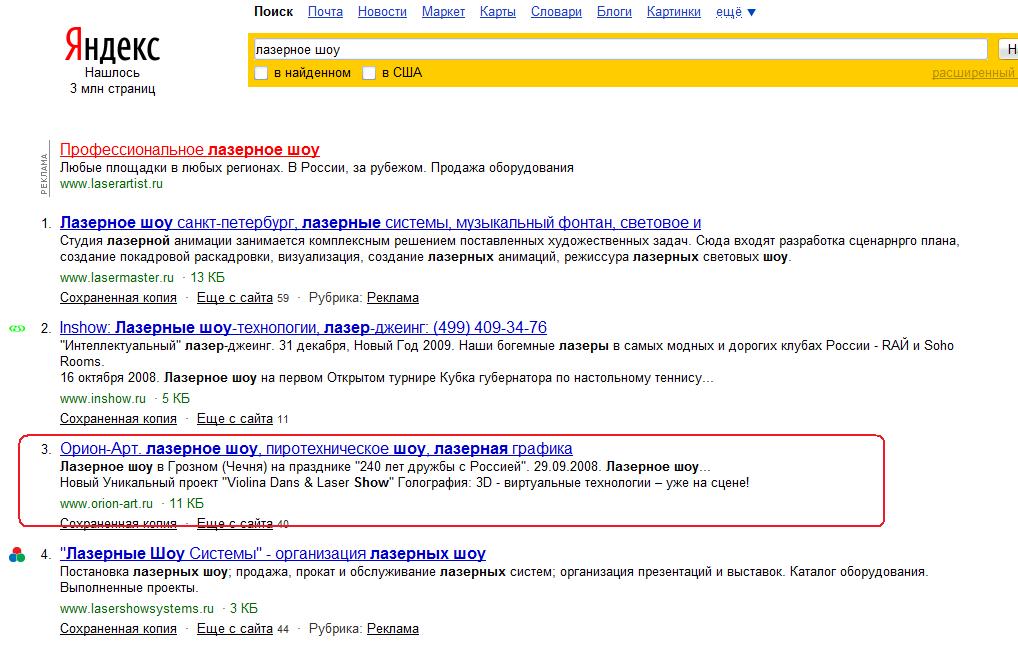Open Сохраненная копия for orion-art.ru

point(118,524)
